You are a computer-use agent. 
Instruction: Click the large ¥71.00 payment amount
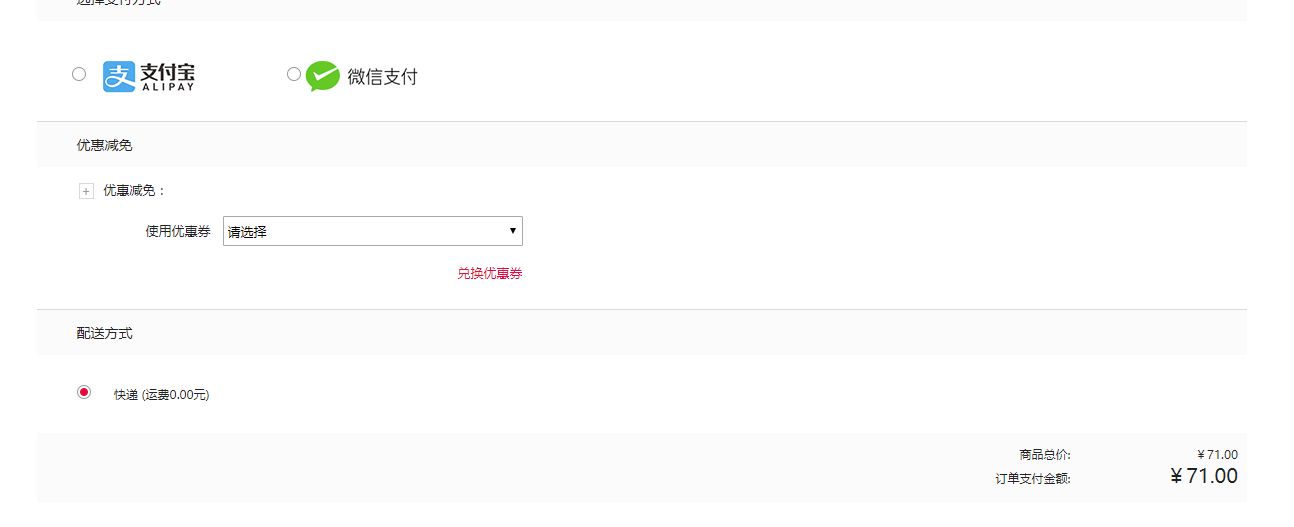coord(1204,476)
